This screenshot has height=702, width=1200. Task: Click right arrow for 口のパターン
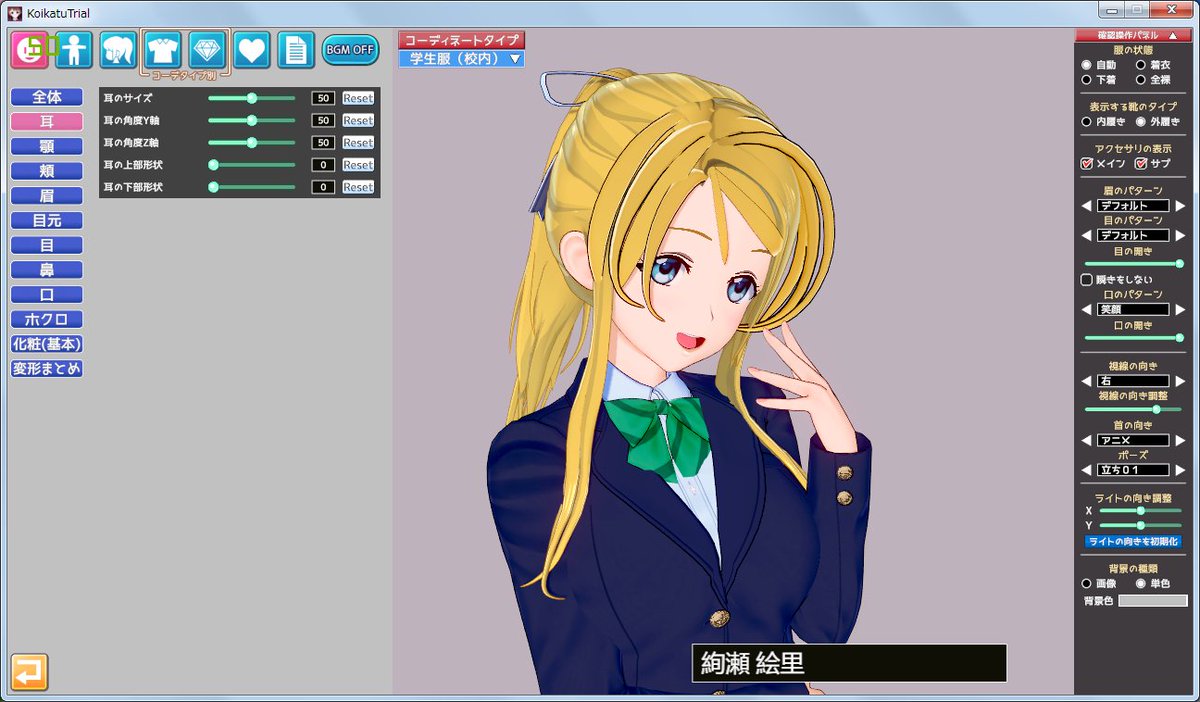click(1180, 310)
